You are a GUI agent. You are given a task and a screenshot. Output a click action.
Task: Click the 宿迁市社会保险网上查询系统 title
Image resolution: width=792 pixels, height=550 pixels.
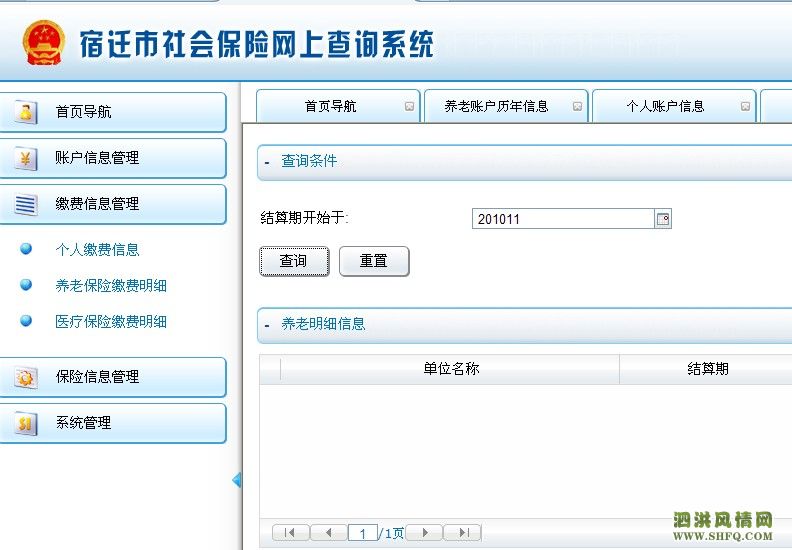coord(257,44)
